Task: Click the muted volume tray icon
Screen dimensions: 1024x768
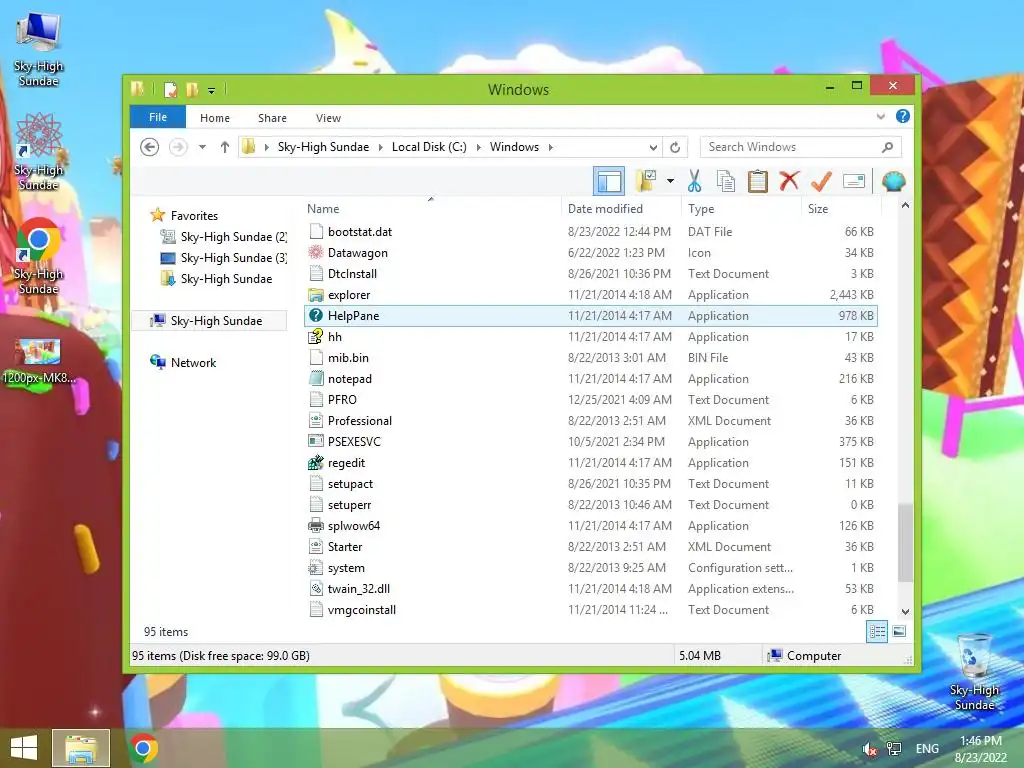Action: click(869, 749)
